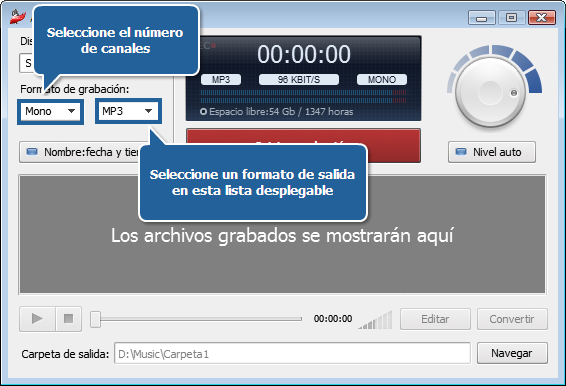Click the blue indicator icon on Nombre button
566x386 pixels.
pos(32,152)
